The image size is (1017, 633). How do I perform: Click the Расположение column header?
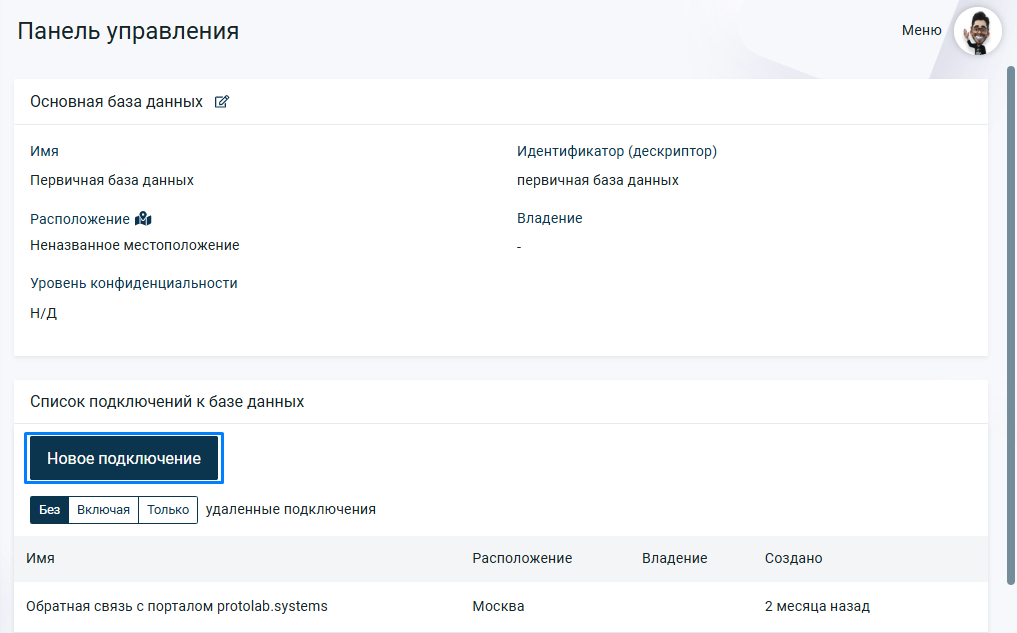click(x=522, y=558)
